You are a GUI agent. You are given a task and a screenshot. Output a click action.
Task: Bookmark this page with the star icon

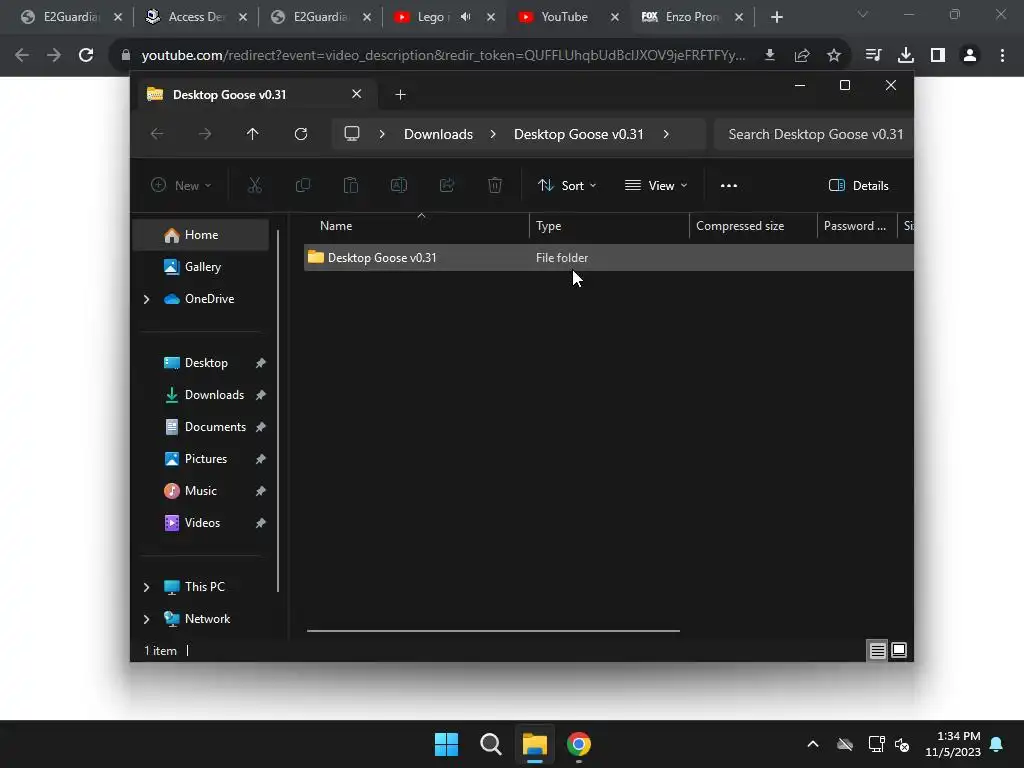(834, 55)
